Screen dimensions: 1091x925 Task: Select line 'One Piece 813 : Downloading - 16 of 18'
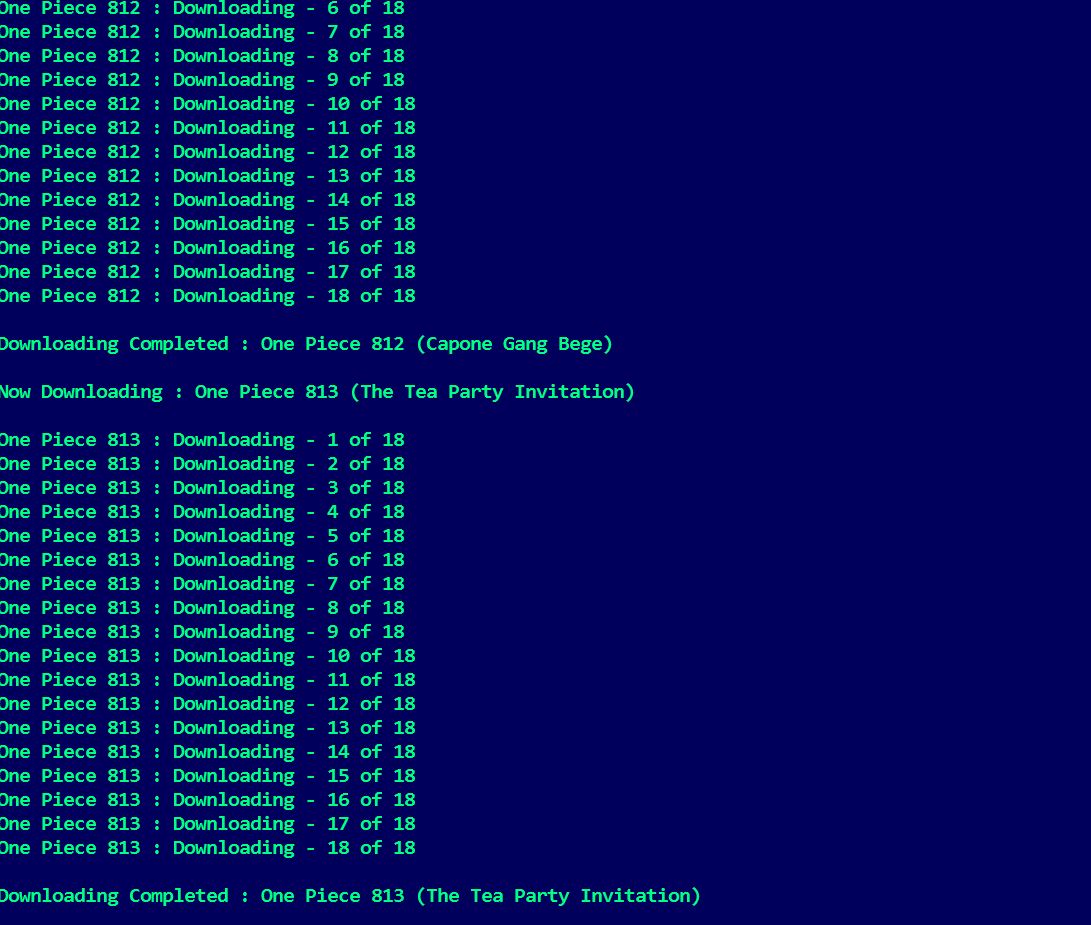[207, 800]
